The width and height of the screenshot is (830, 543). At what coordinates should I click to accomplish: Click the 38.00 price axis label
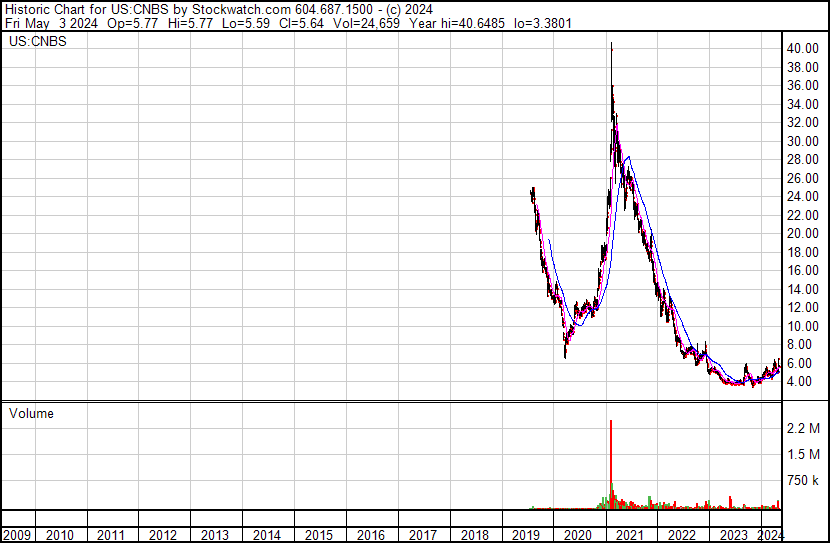(x=802, y=67)
